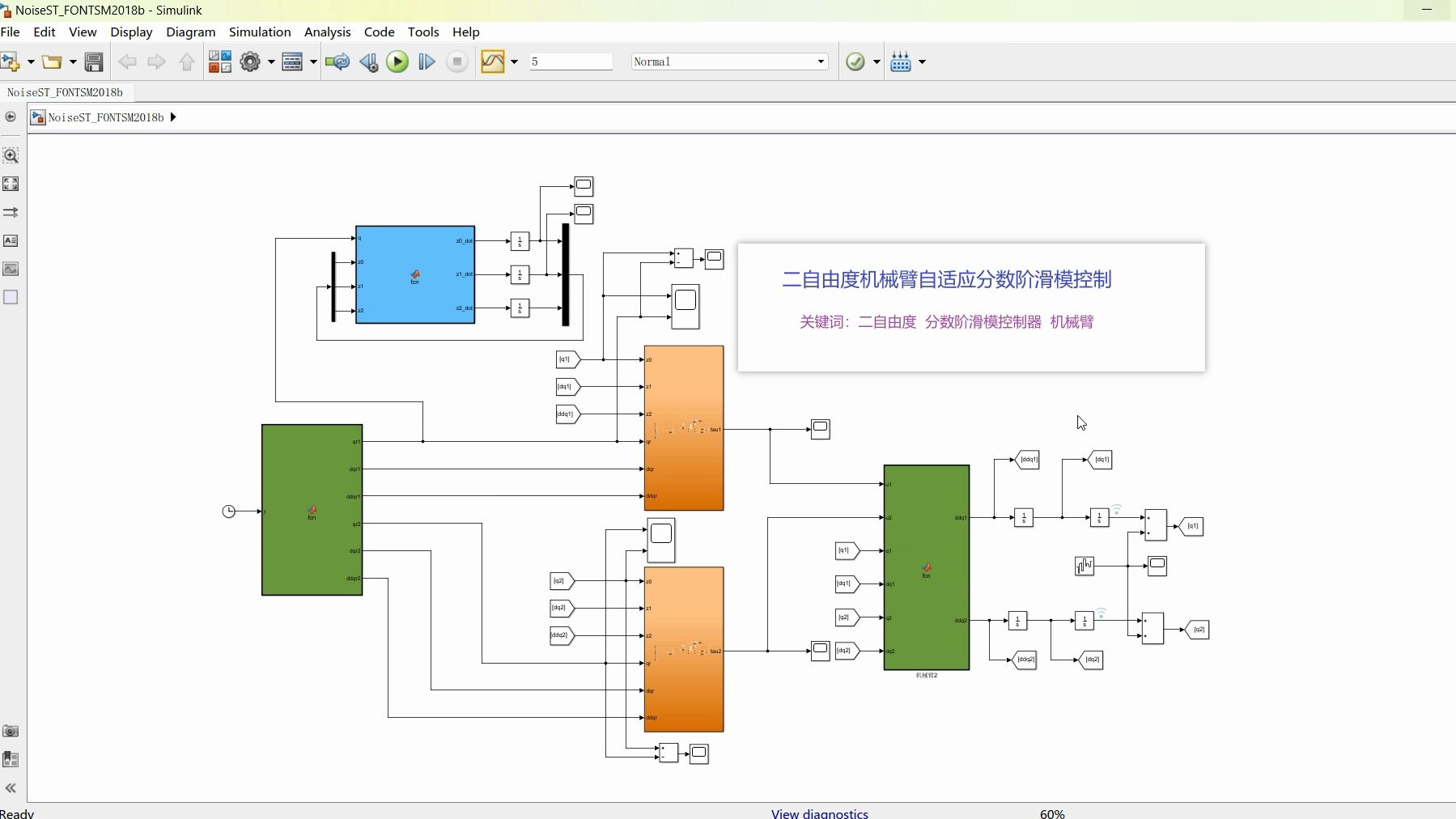Click the 60% zoom level in status bar
Screen dimensions: 1456x819
pos(1052,813)
